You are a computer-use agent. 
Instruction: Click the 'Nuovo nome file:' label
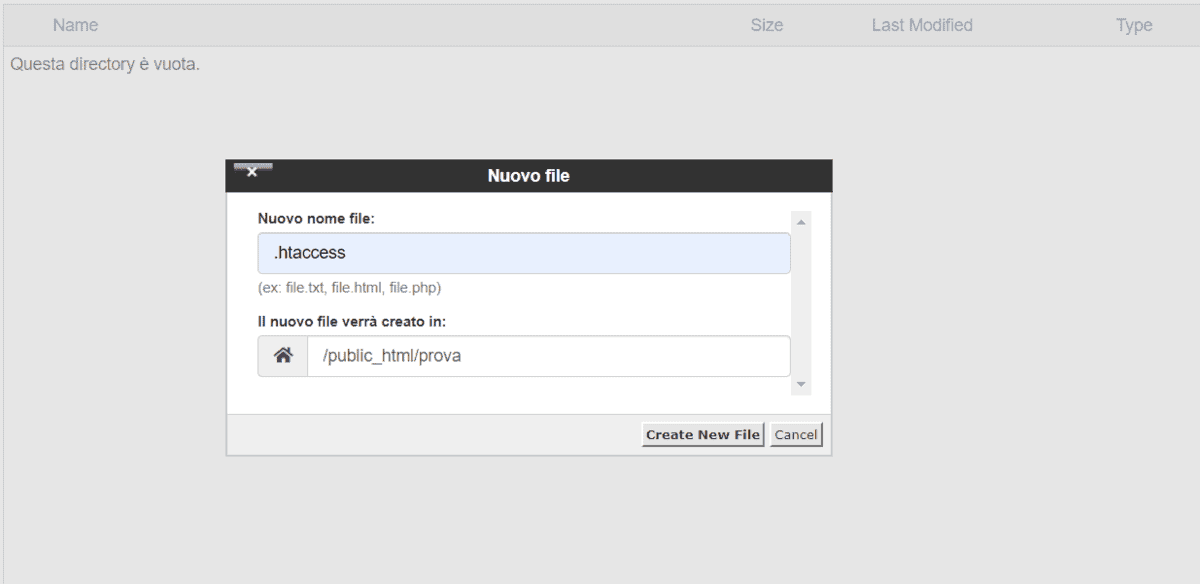[316, 218]
